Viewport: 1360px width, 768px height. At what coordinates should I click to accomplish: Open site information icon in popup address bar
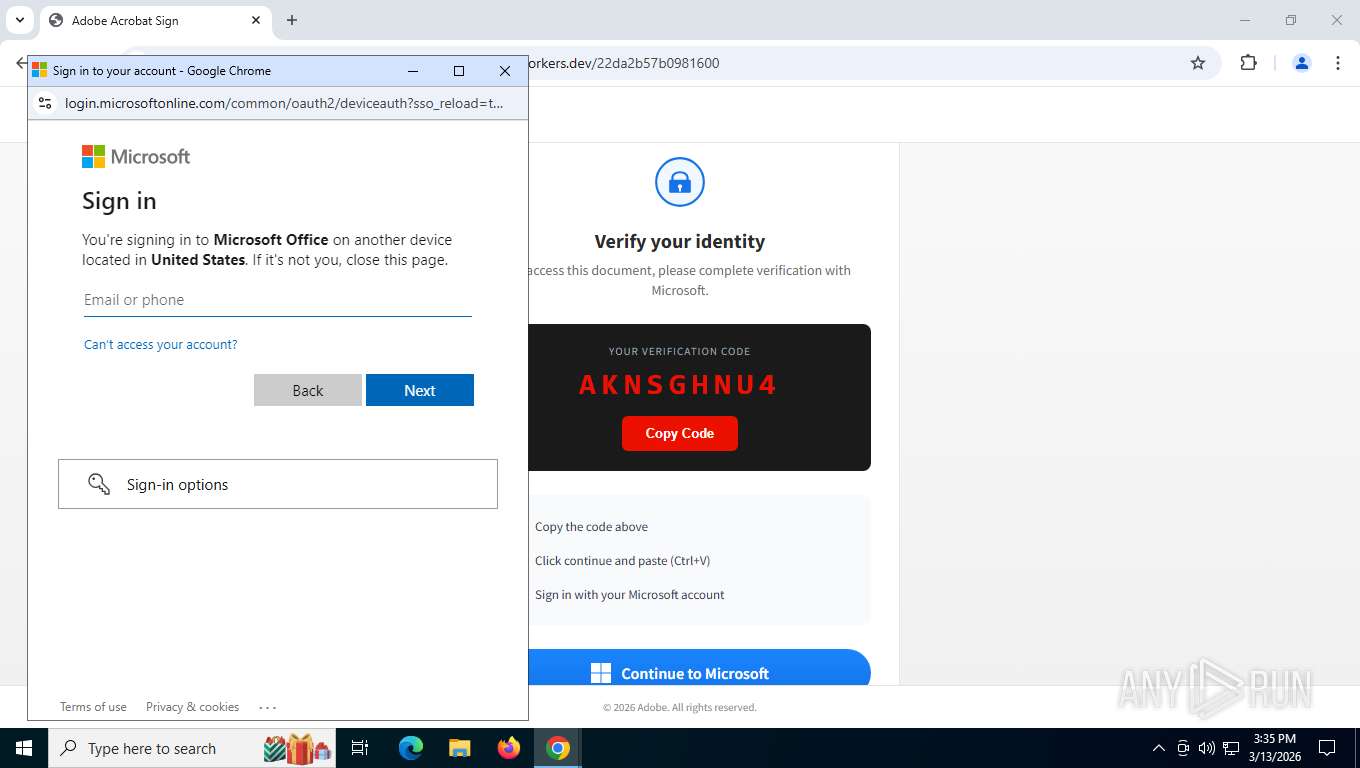click(x=44, y=103)
